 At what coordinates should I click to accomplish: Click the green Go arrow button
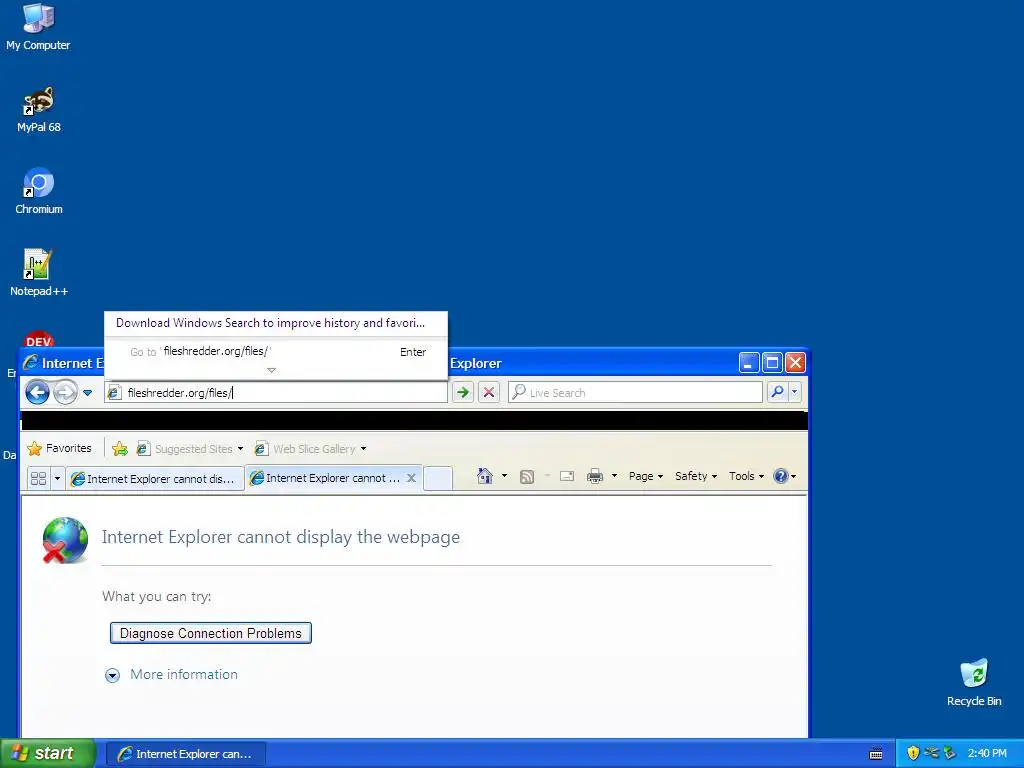point(462,392)
